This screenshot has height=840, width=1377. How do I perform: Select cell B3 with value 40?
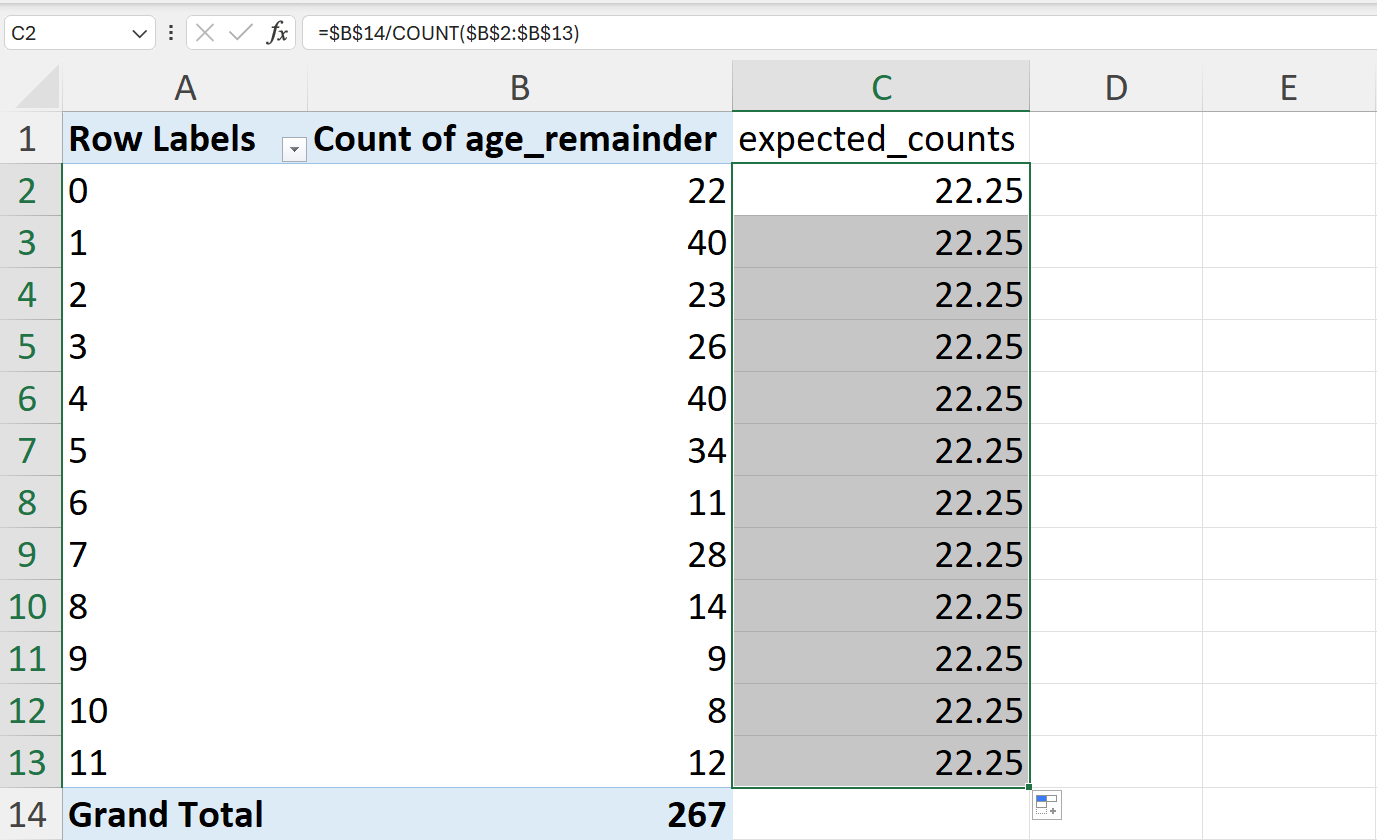tap(520, 242)
